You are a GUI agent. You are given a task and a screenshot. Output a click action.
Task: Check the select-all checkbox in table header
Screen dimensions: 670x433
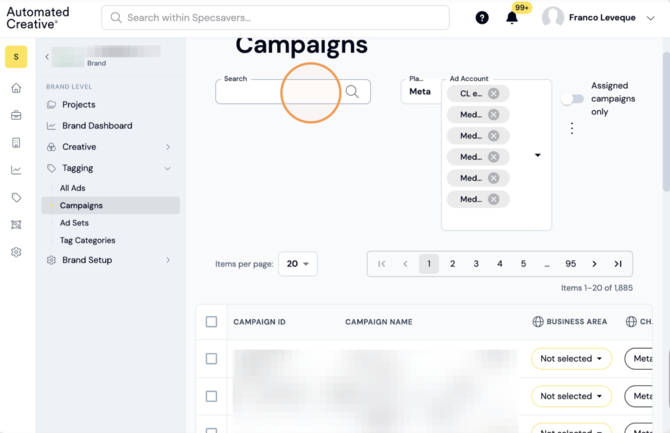coord(212,322)
